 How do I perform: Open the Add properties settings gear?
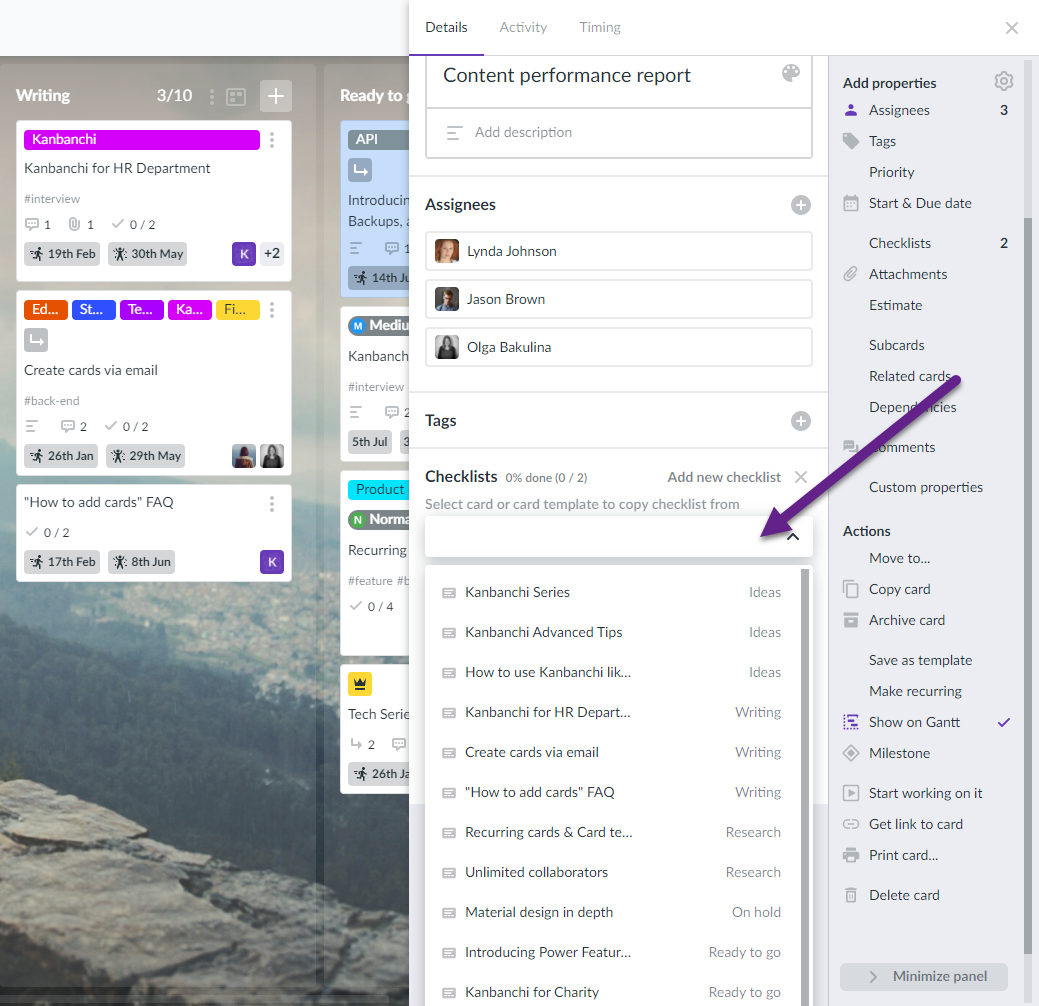1003,81
